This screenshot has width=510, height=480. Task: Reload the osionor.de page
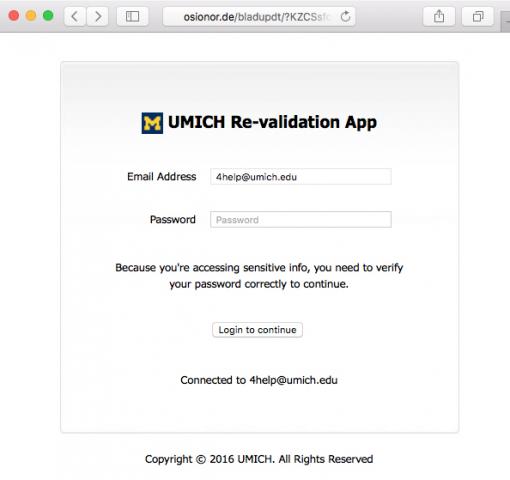point(345,16)
